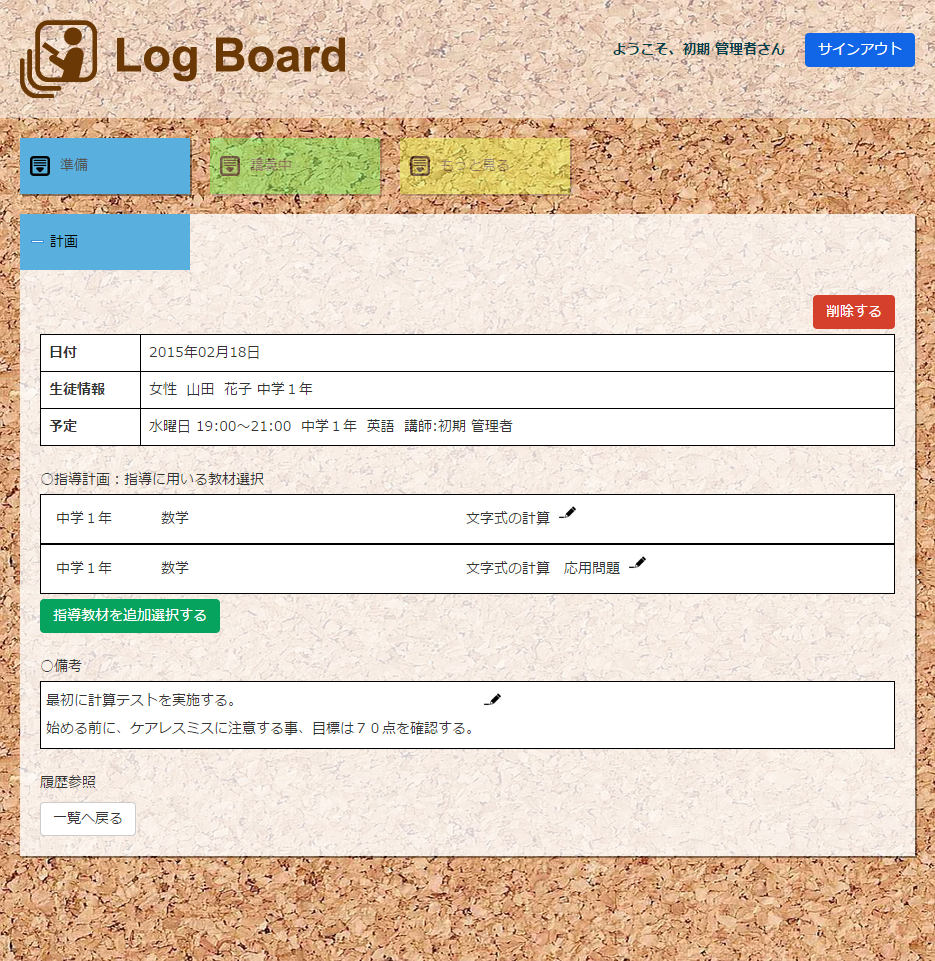The image size is (935, 961).
Task: Open the 準備 tab
Action: pos(105,166)
